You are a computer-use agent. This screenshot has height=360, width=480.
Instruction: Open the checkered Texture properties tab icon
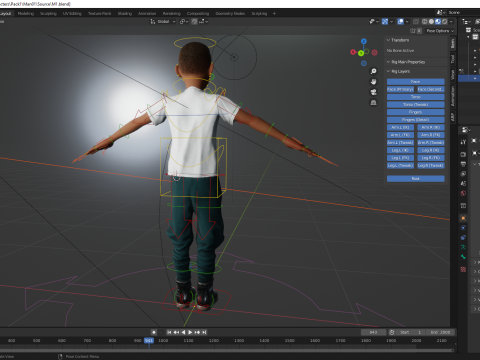[463, 269]
